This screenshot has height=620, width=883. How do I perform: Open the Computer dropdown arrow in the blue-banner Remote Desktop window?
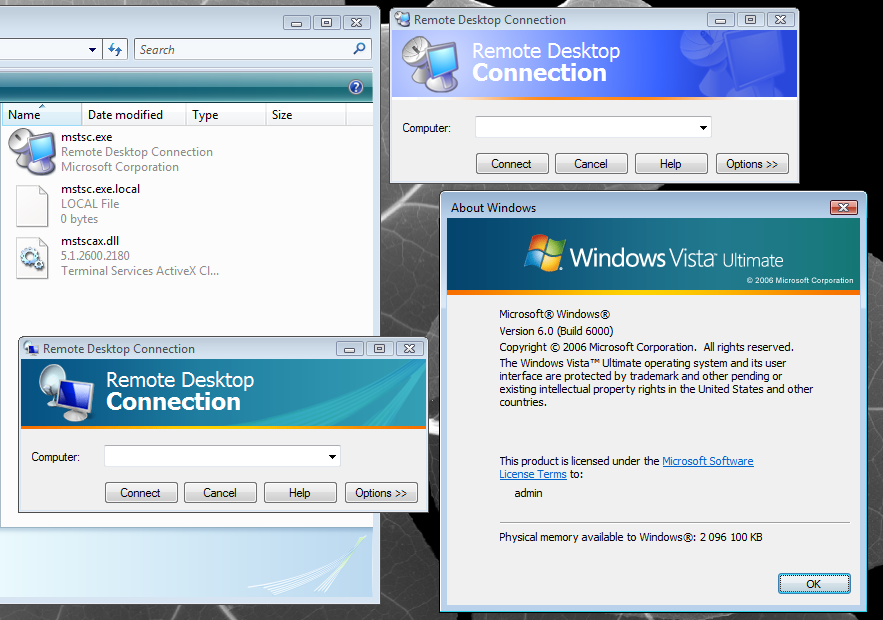coord(703,127)
